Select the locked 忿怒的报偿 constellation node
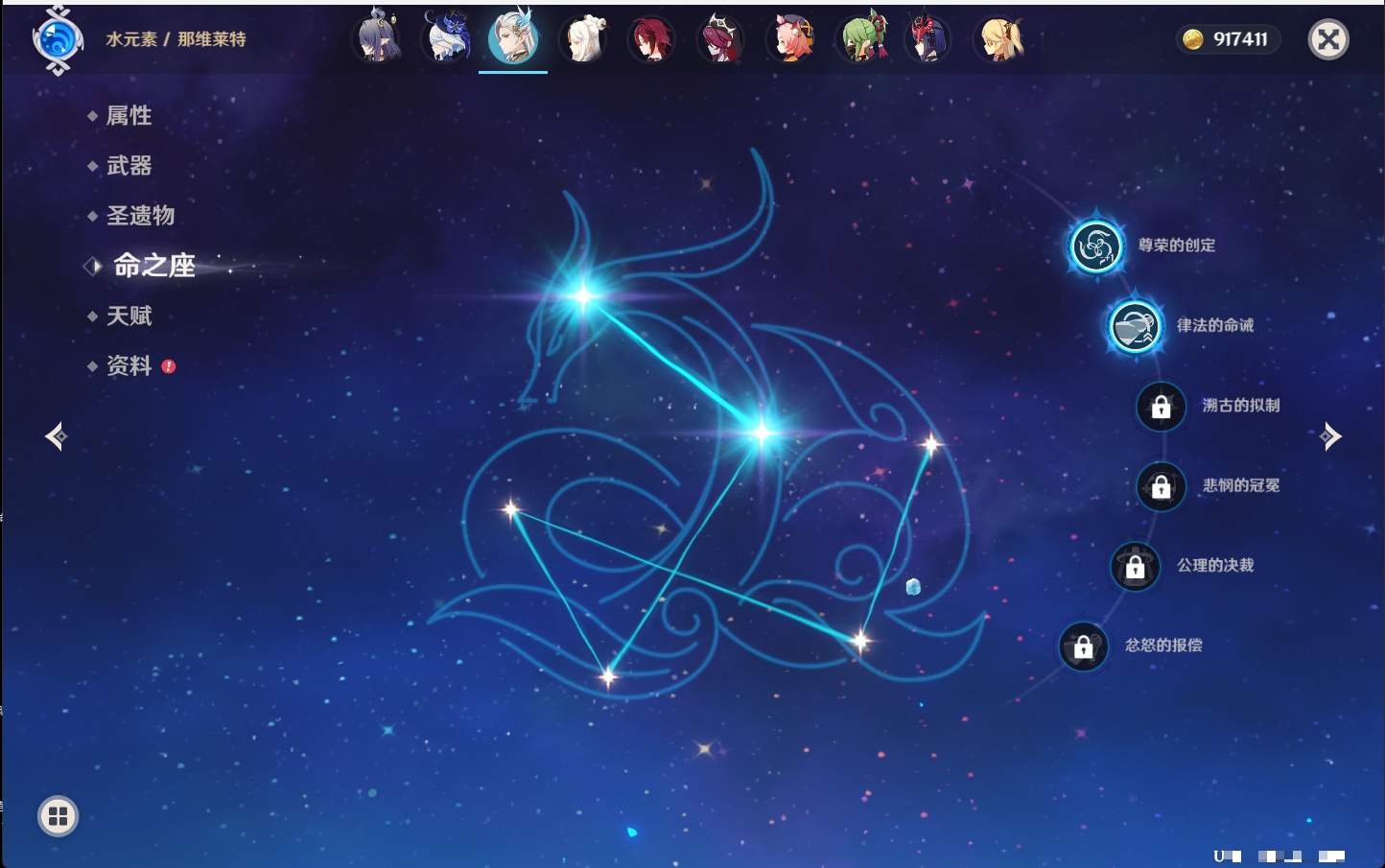Screen dimensions: 1385x868 1083,646
